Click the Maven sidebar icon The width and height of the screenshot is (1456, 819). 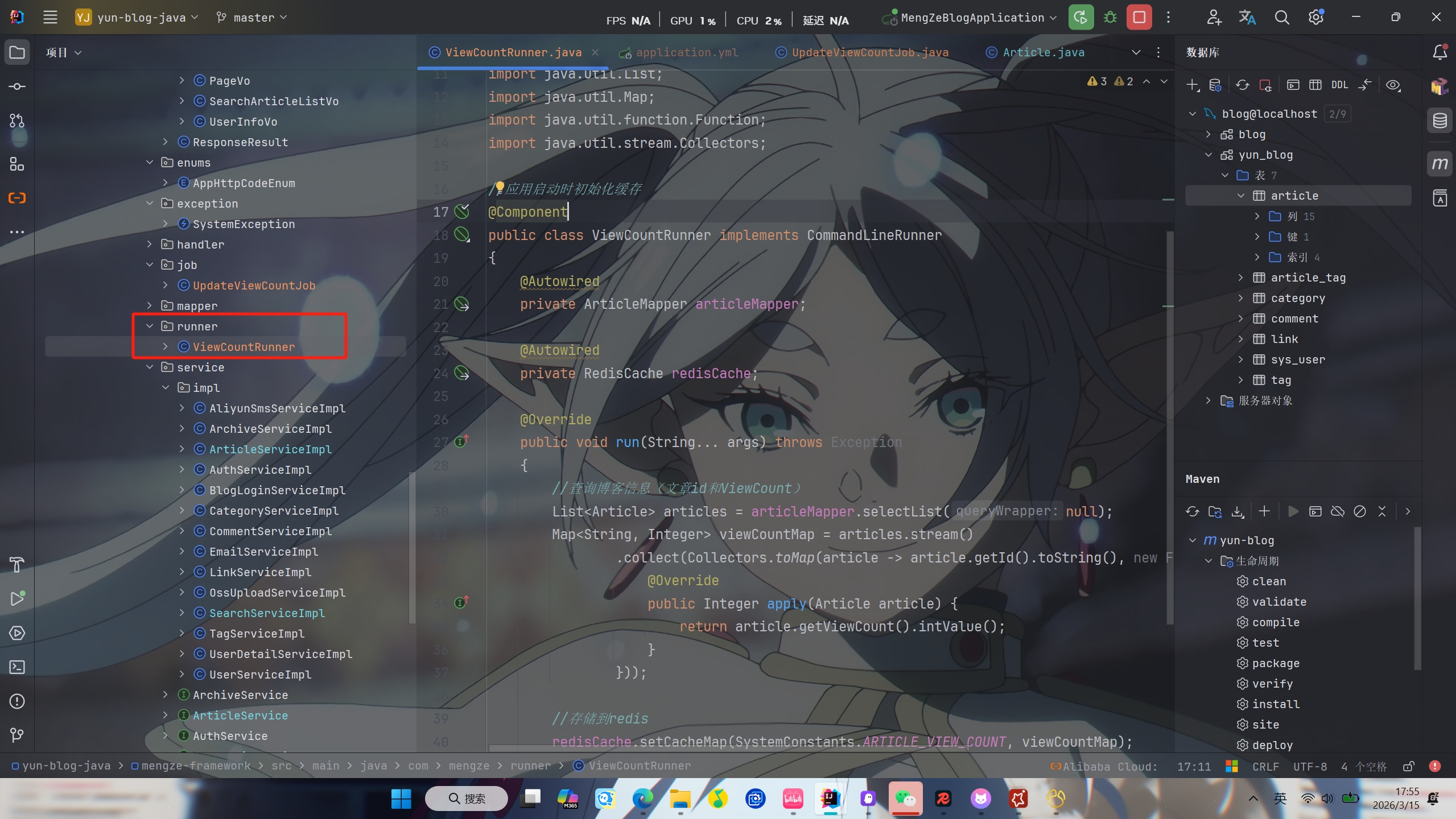1439,164
